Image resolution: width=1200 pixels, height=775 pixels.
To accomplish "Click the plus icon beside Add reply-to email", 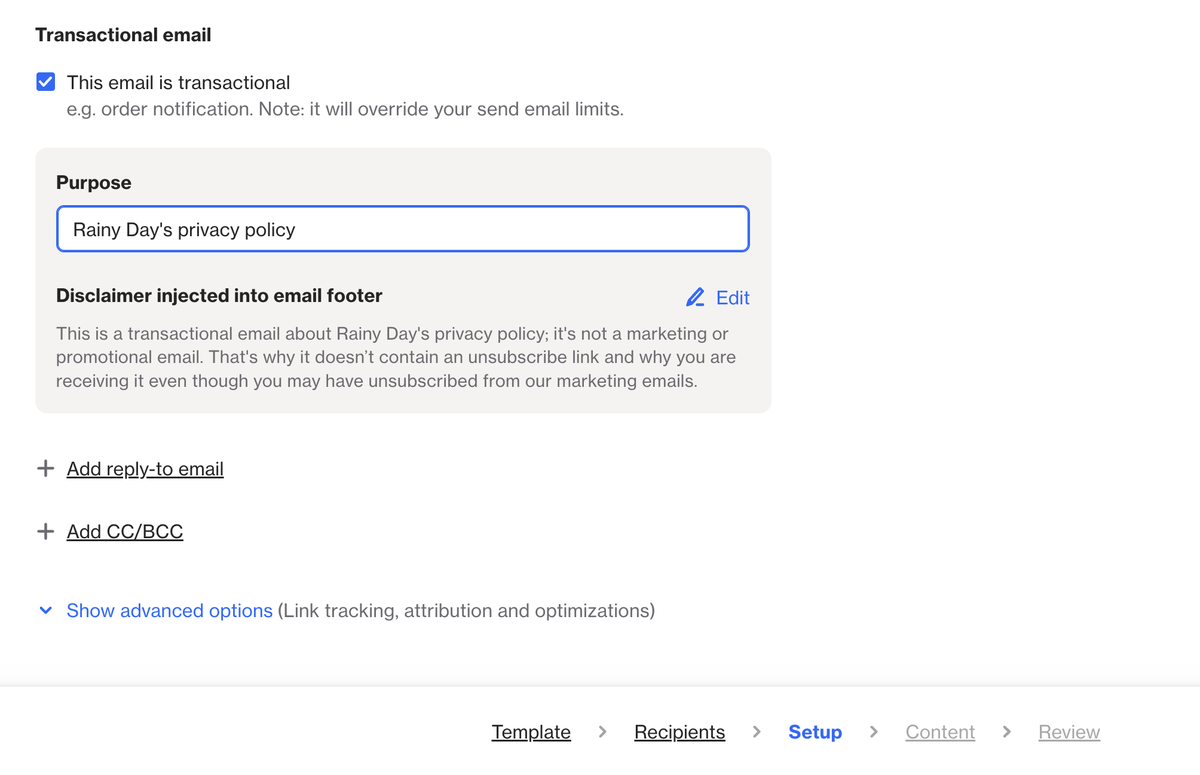I will click(45, 468).
